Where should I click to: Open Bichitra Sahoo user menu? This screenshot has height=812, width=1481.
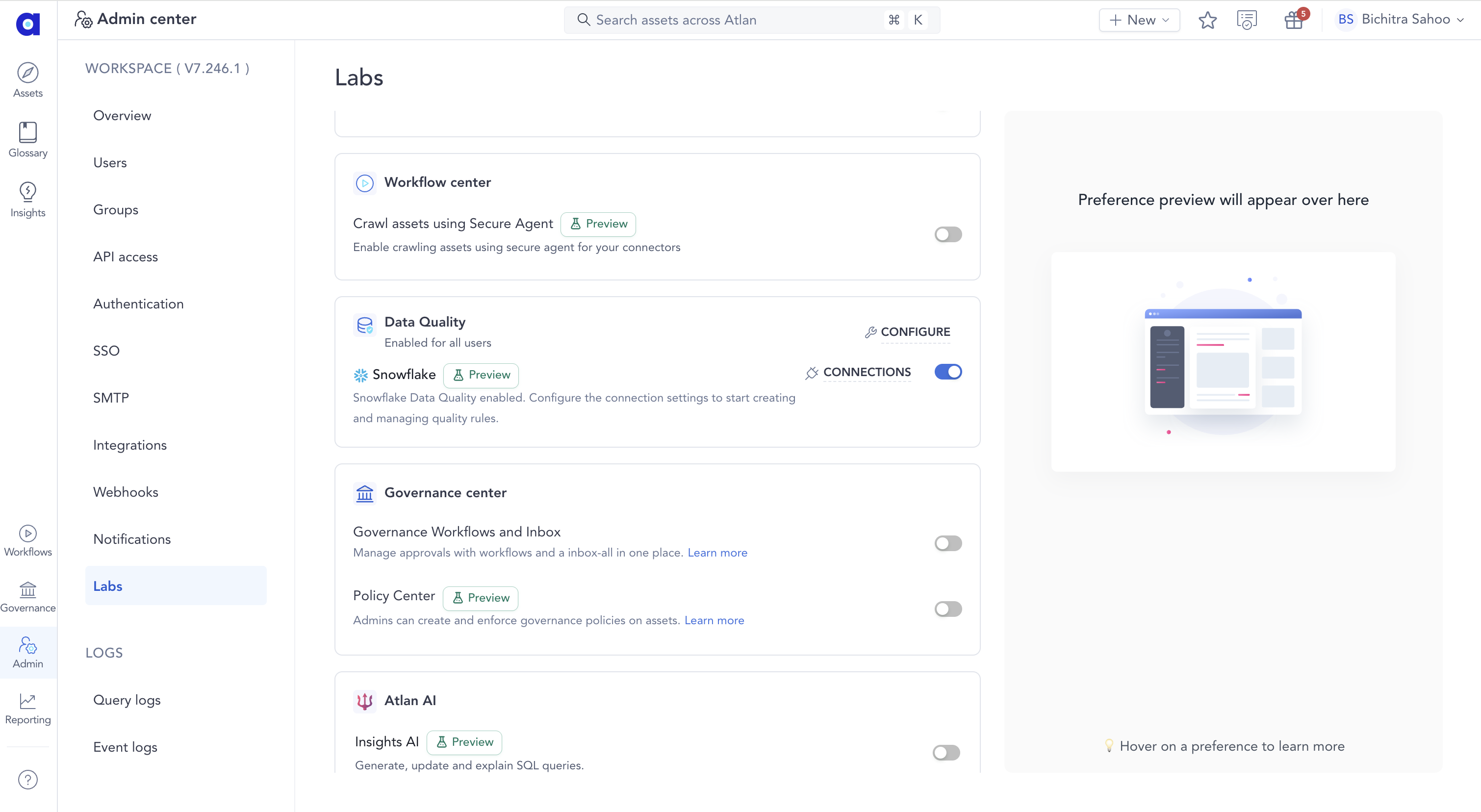[x=1400, y=20]
